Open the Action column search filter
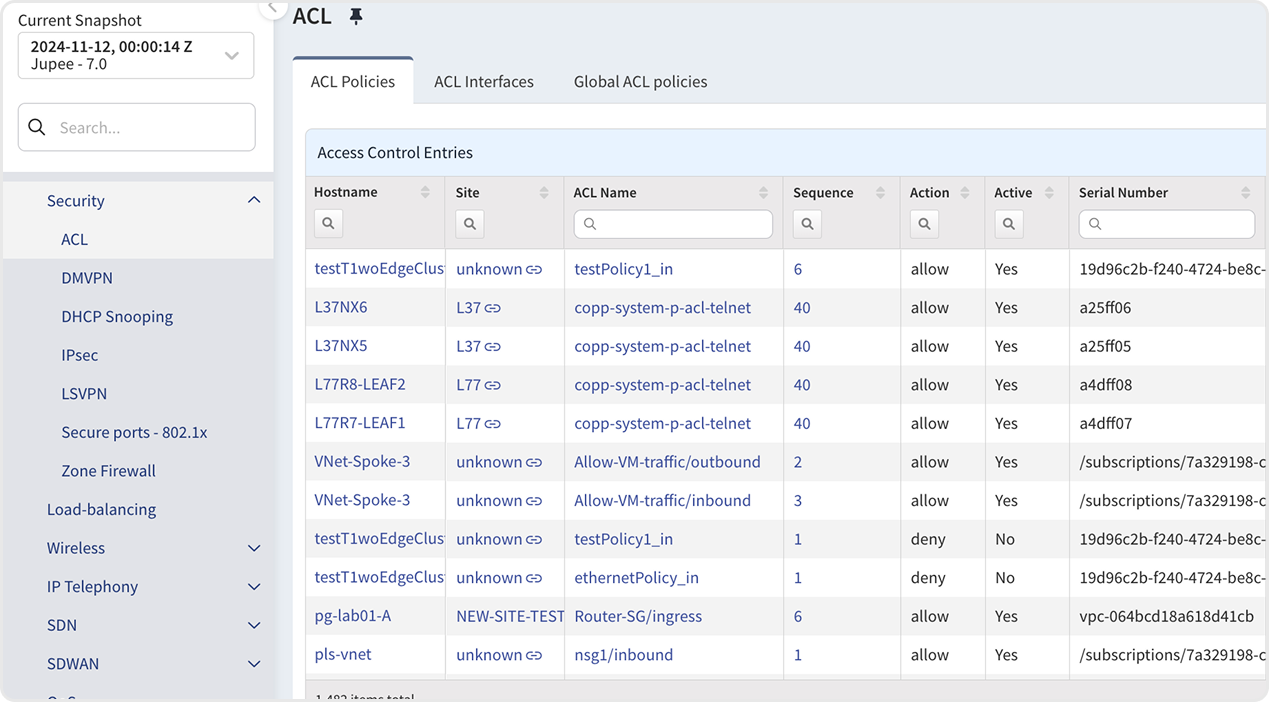This screenshot has width=1269, height=702. (x=924, y=224)
